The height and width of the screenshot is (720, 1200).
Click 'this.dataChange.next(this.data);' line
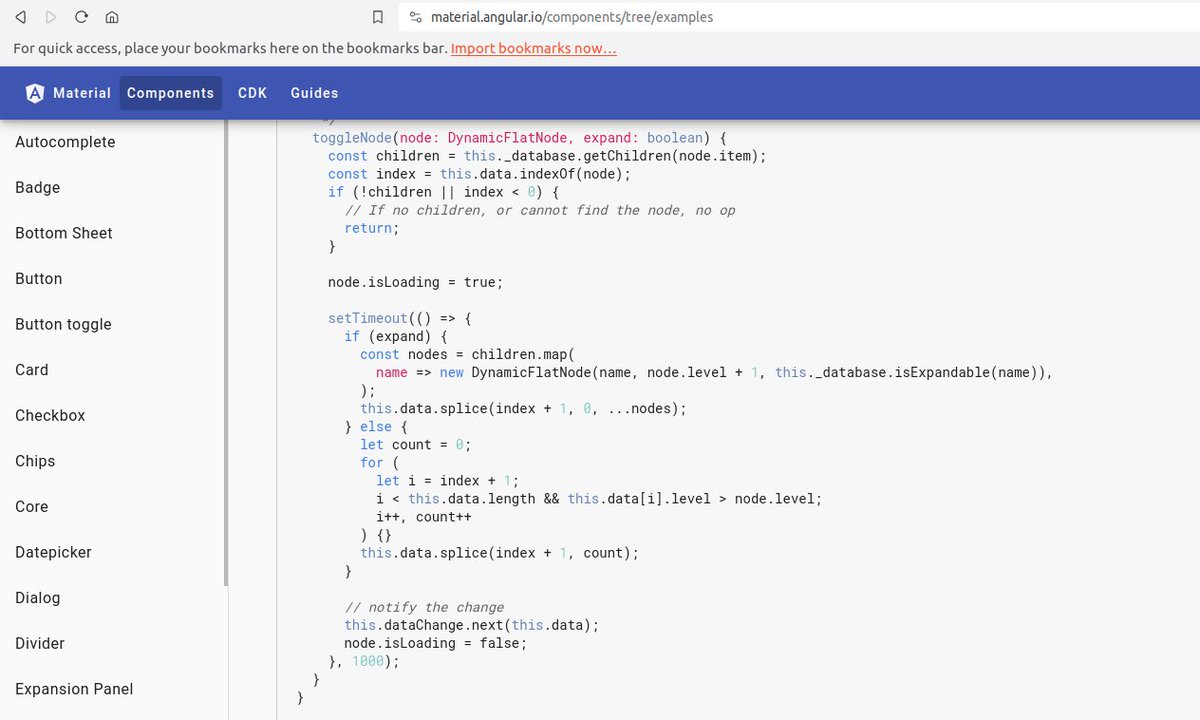click(471, 625)
